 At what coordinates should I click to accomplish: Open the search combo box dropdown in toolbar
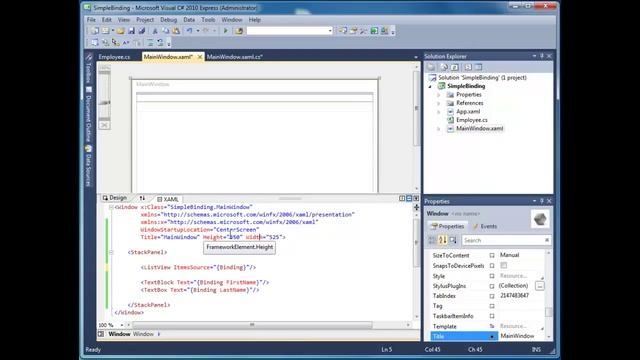coord(330,31)
